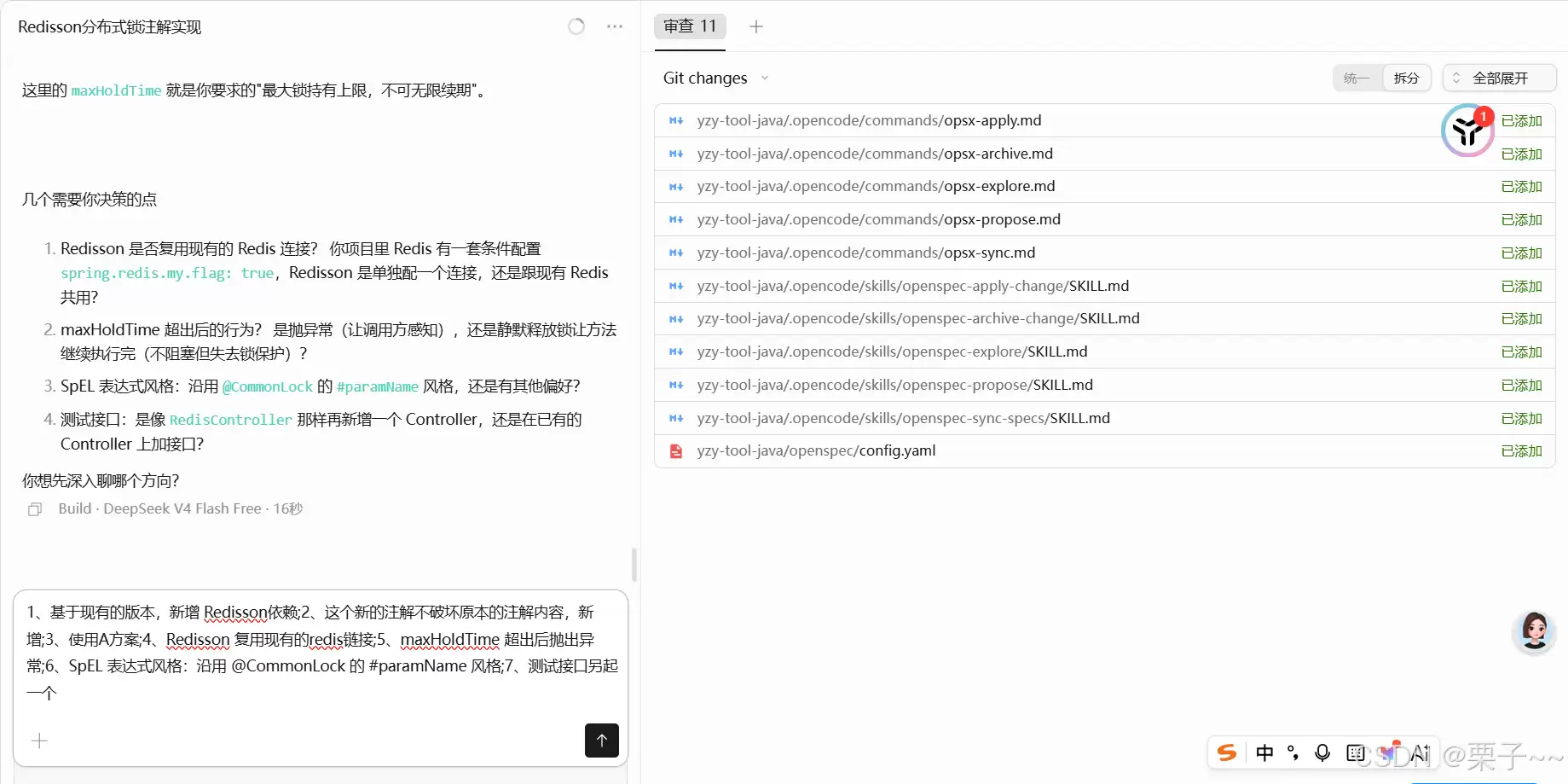Viewport: 1568px width, 784px height.
Task: Select the split 拆分 diff view
Action: click(1406, 78)
